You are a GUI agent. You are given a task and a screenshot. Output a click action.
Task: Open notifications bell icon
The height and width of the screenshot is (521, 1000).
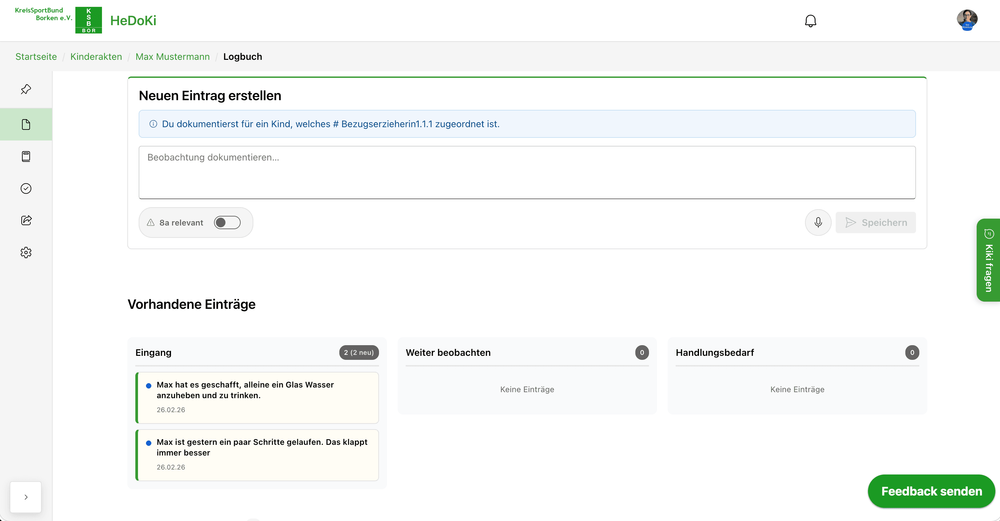[811, 21]
